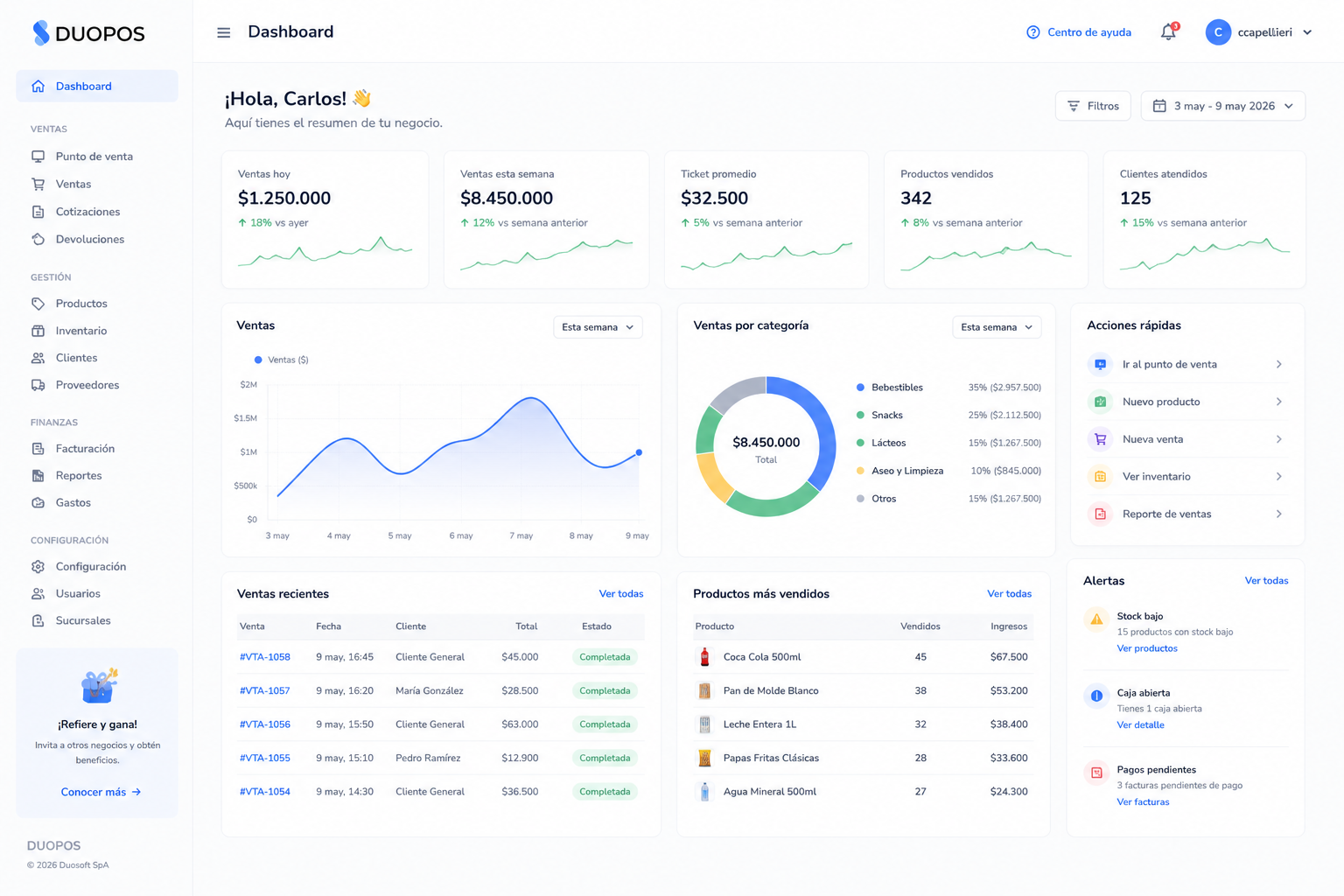The height and width of the screenshot is (896, 1344).
Task: Open the notifications bell icon
Action: pyautogui.click(x=1168, y=32)
